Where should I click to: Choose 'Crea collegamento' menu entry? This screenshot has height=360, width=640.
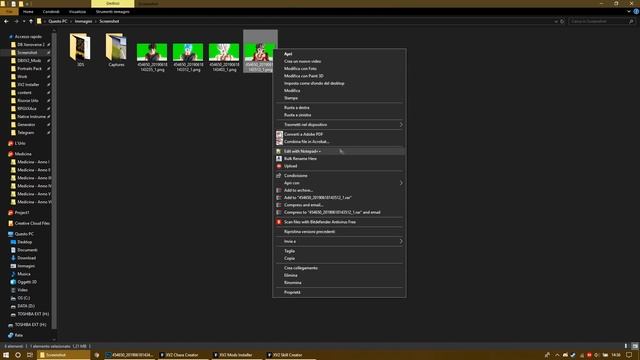[301, 268]
